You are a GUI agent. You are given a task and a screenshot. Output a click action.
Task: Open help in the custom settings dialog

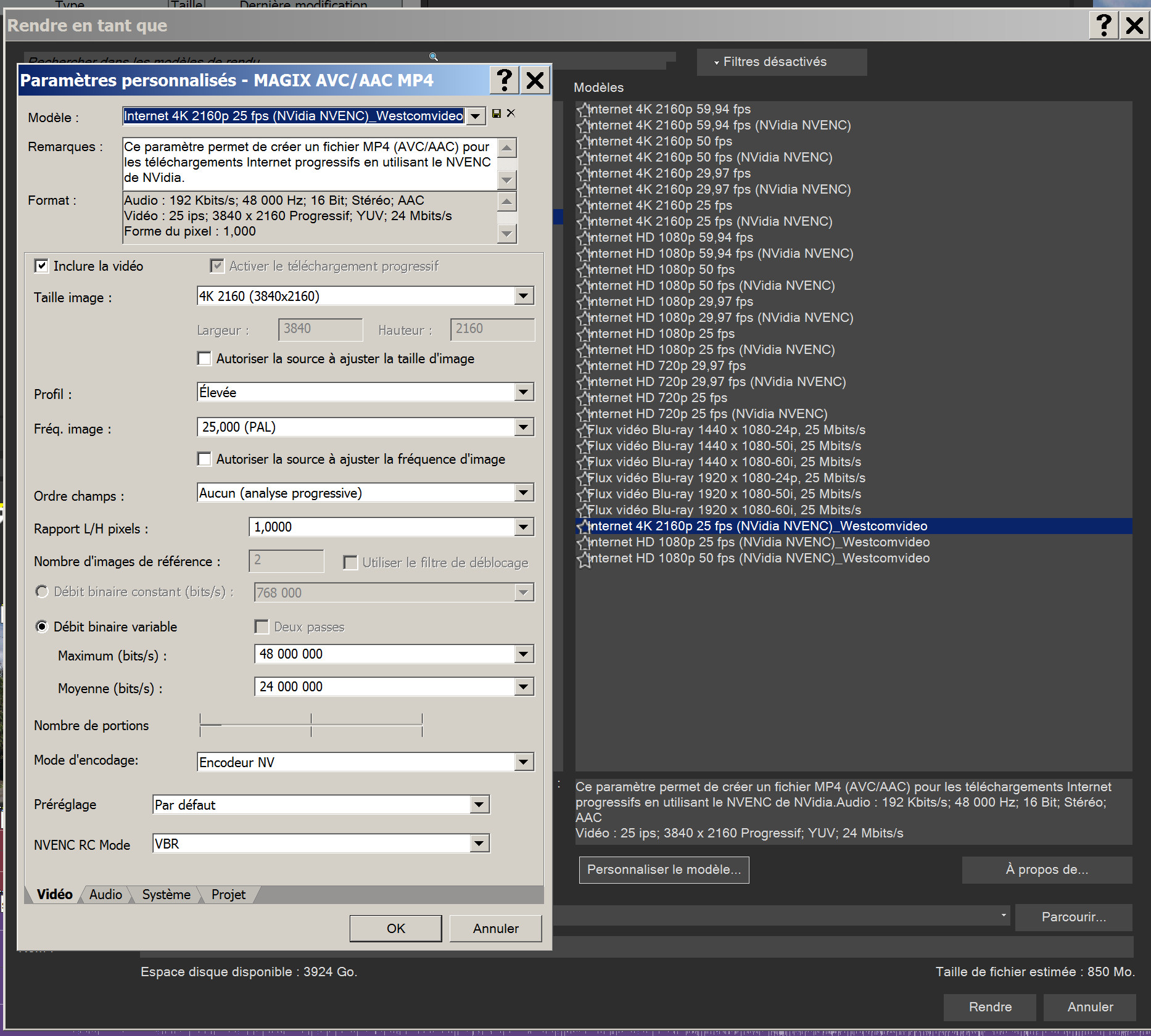(x=505, y=80)
